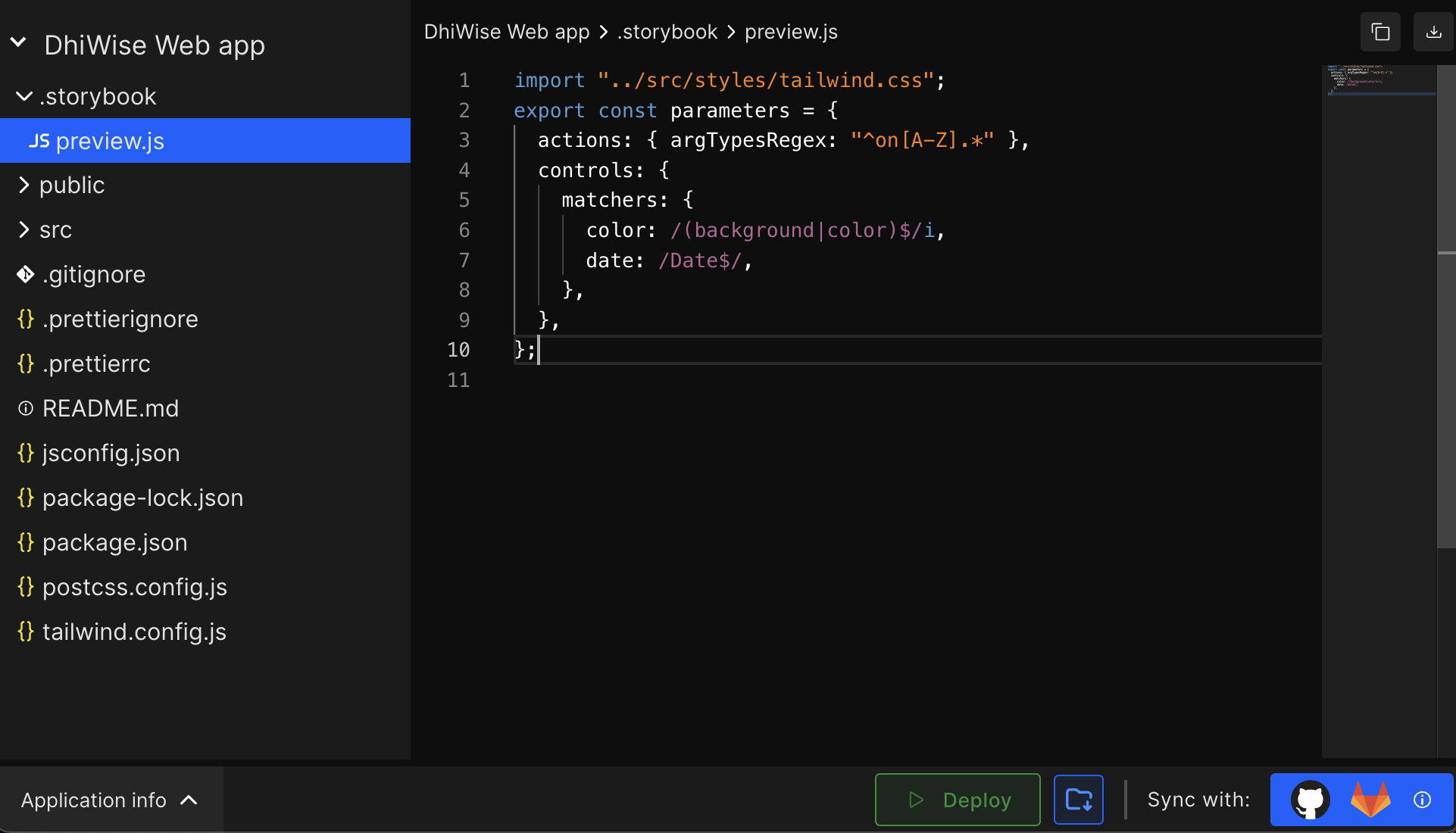Screen dimensions: 1456x833
Task: Click 'argTypesRegex' in line 3
Action: point(748,141)
